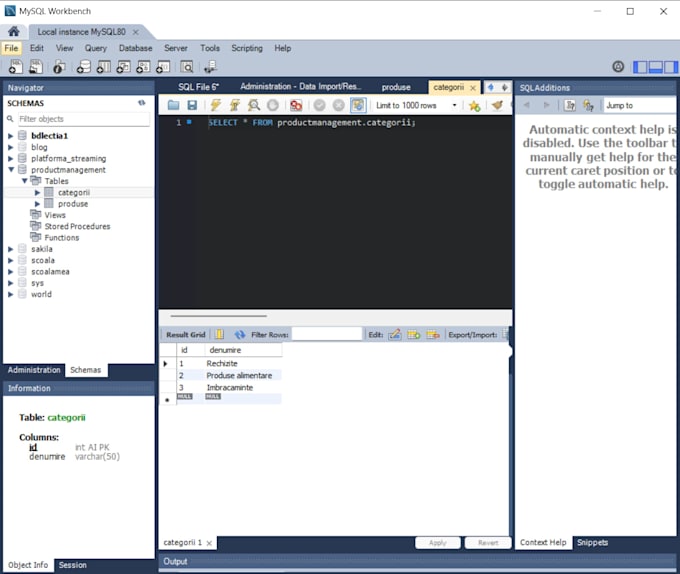Switch to the produse editor tab
The height and width of the screenshot is (574, 680).
point(396,87)
